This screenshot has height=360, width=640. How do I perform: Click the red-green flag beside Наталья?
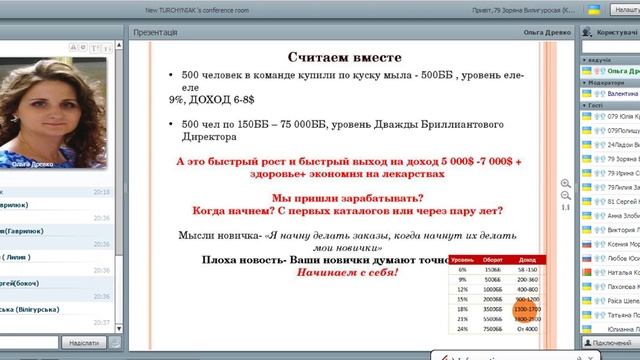click(x=587, y=272)
